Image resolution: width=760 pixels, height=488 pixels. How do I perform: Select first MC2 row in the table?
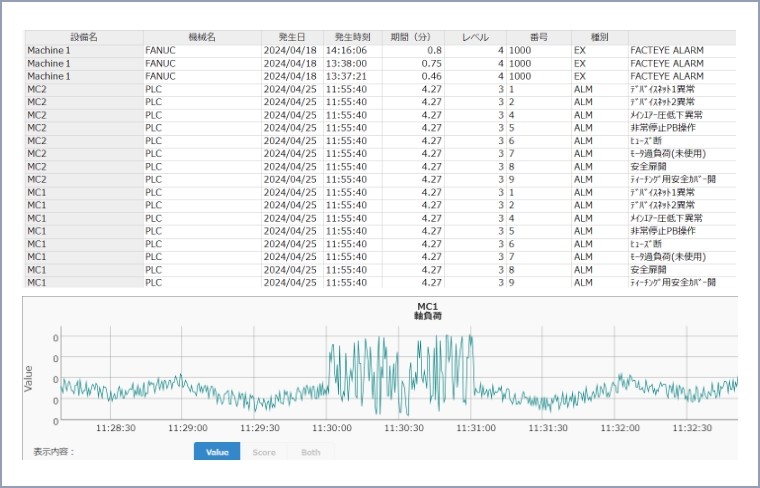(83, 89)
